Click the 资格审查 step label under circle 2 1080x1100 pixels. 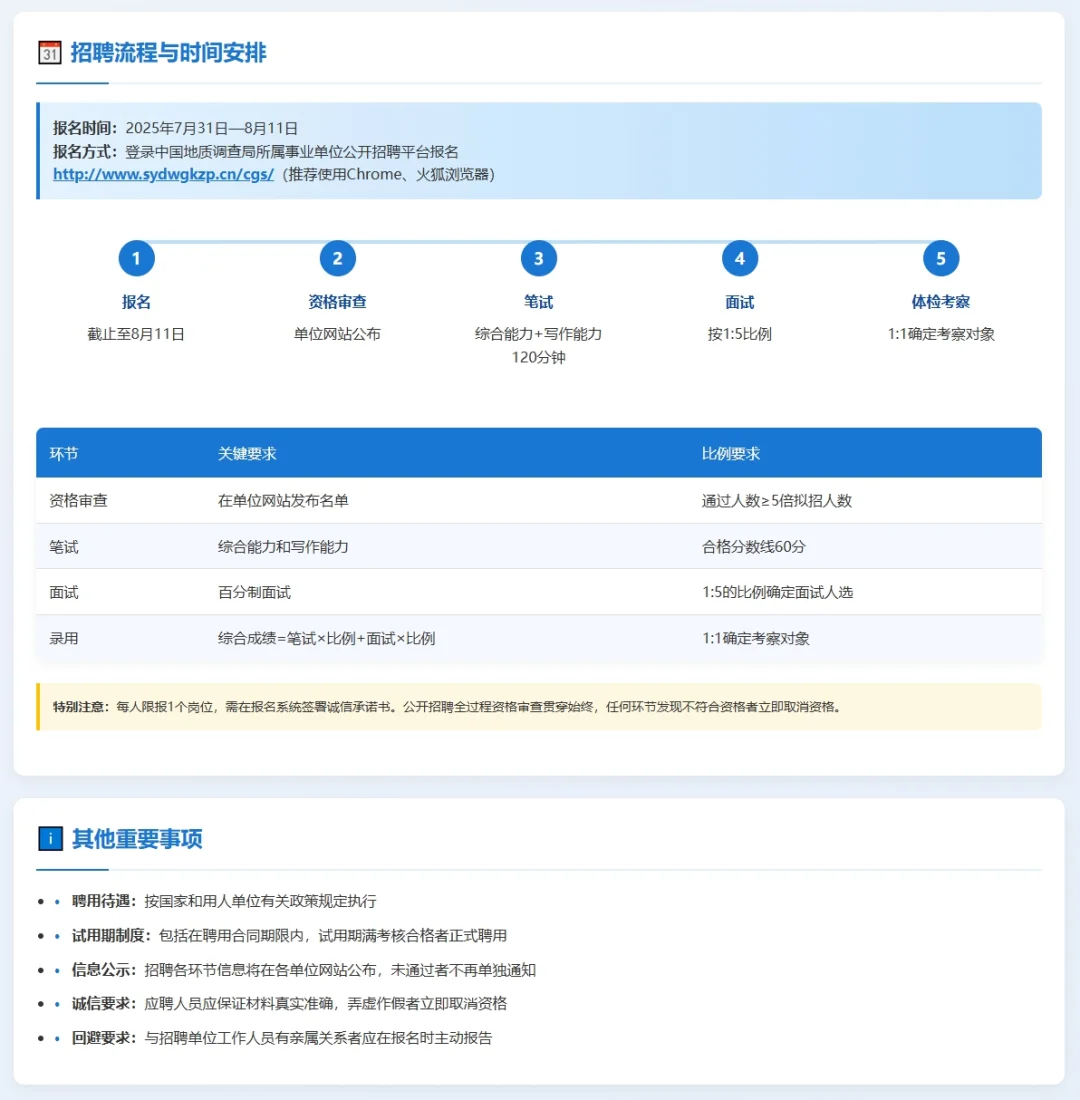338,302
